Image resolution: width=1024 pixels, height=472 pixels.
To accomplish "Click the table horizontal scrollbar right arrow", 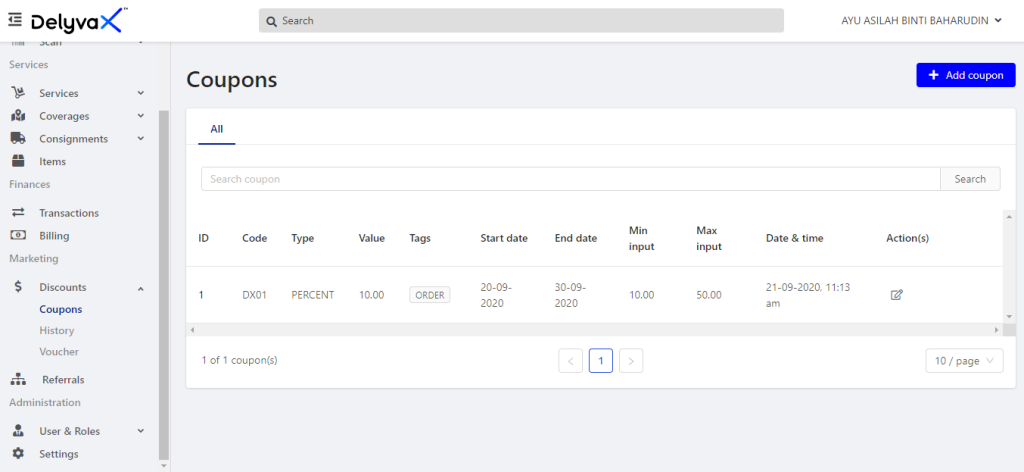I will click(997, 330).
